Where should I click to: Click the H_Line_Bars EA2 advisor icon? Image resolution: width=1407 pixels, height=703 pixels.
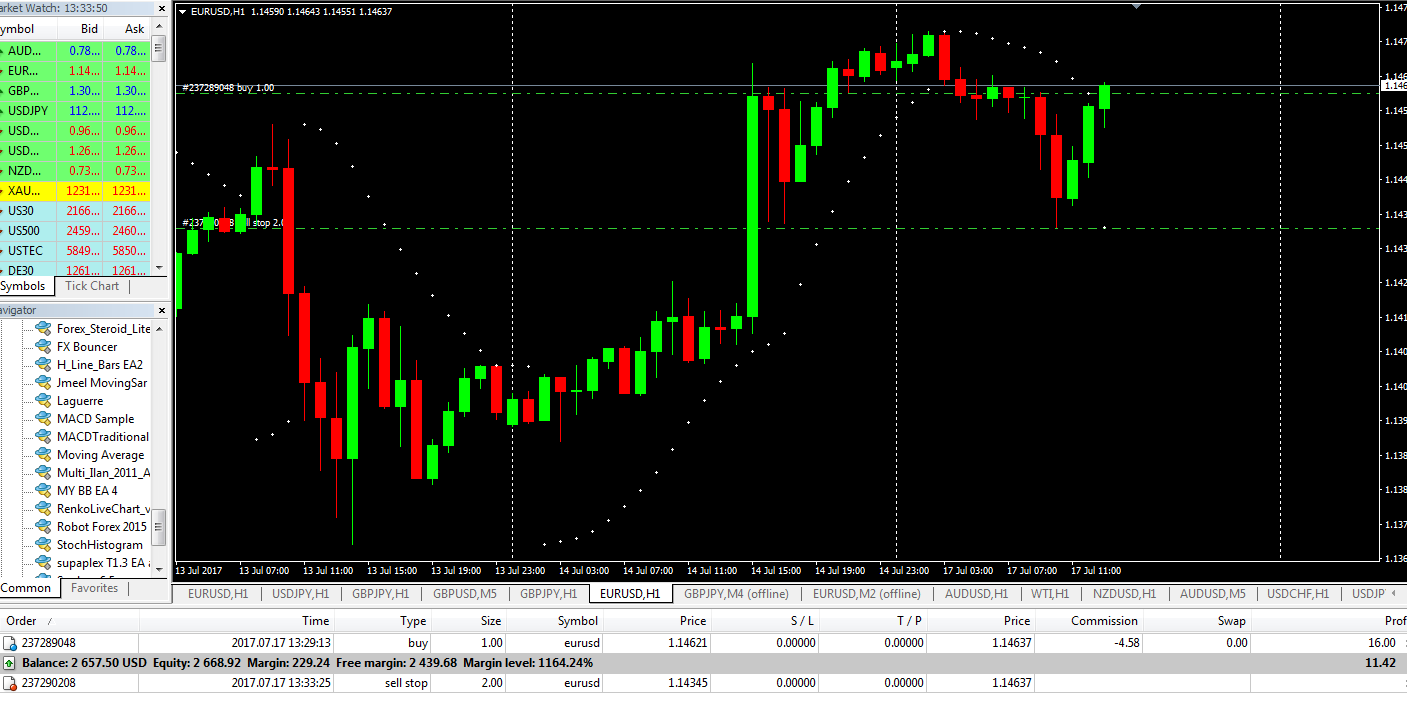pyautogui.click(x=43, y=364)
